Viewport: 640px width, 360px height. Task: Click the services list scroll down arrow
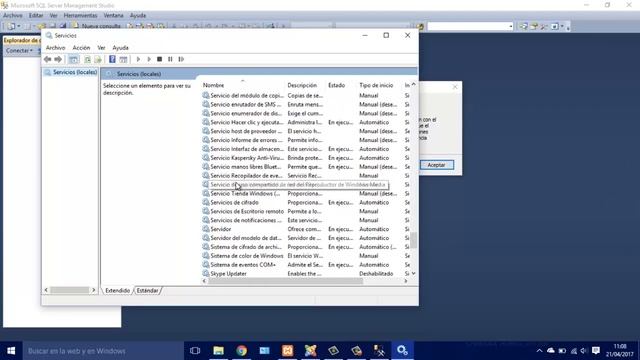tap(413, 273)
